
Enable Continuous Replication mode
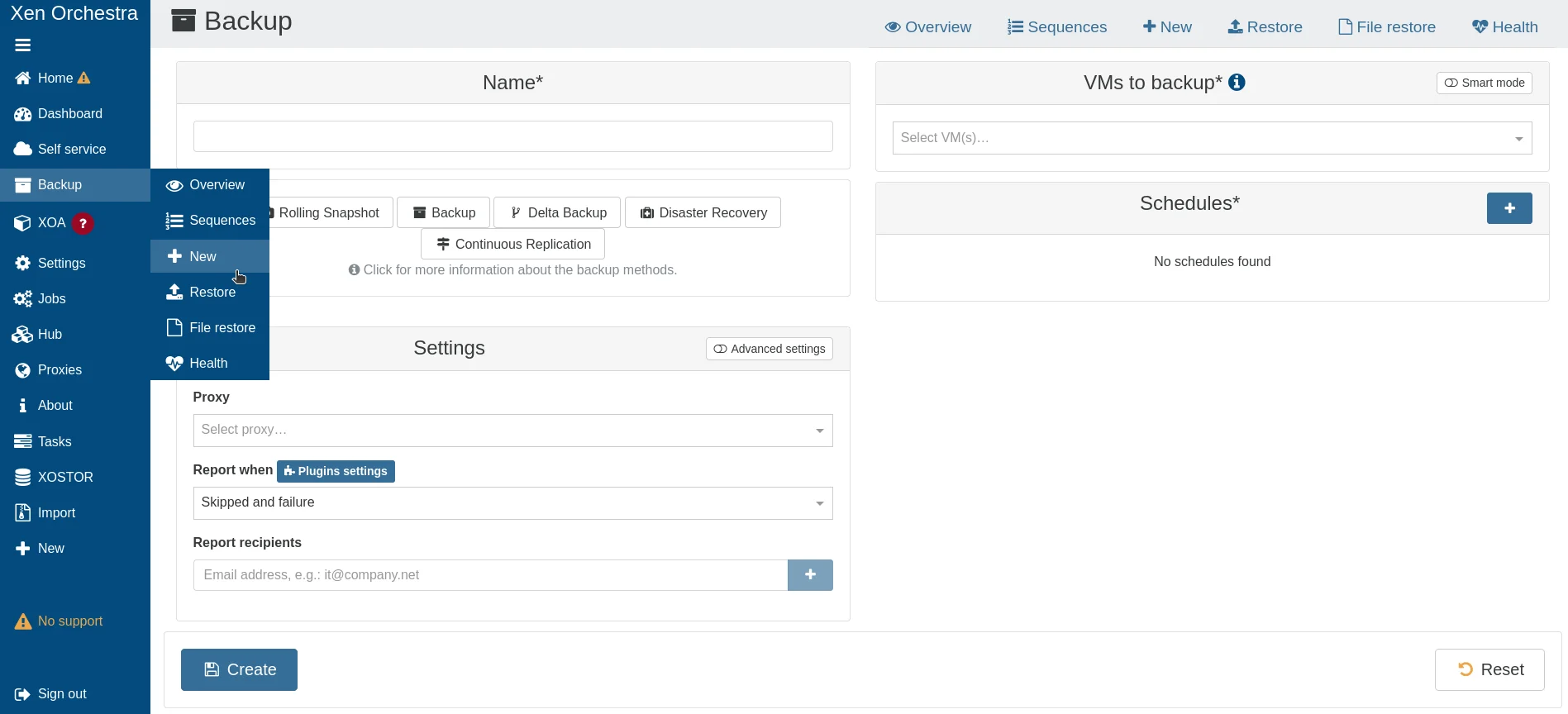[x=513, y=245]
